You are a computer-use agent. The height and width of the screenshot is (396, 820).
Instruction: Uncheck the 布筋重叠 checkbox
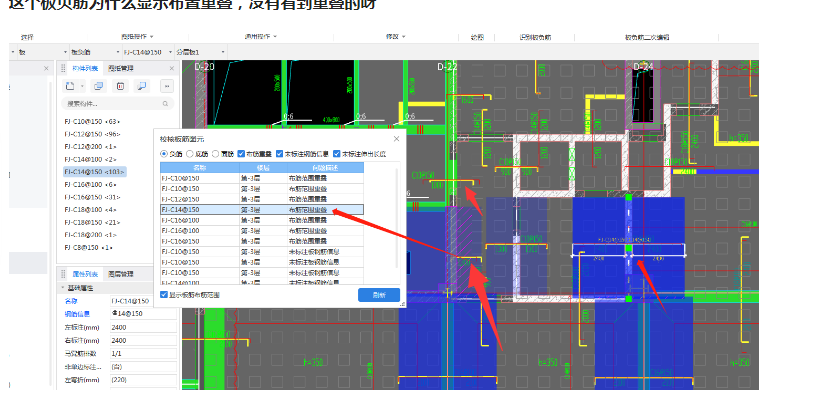pos(241,154)
